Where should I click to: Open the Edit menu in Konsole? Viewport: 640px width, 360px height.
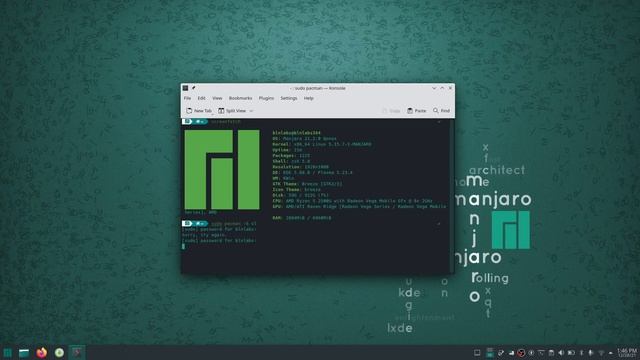click(202, 98)
